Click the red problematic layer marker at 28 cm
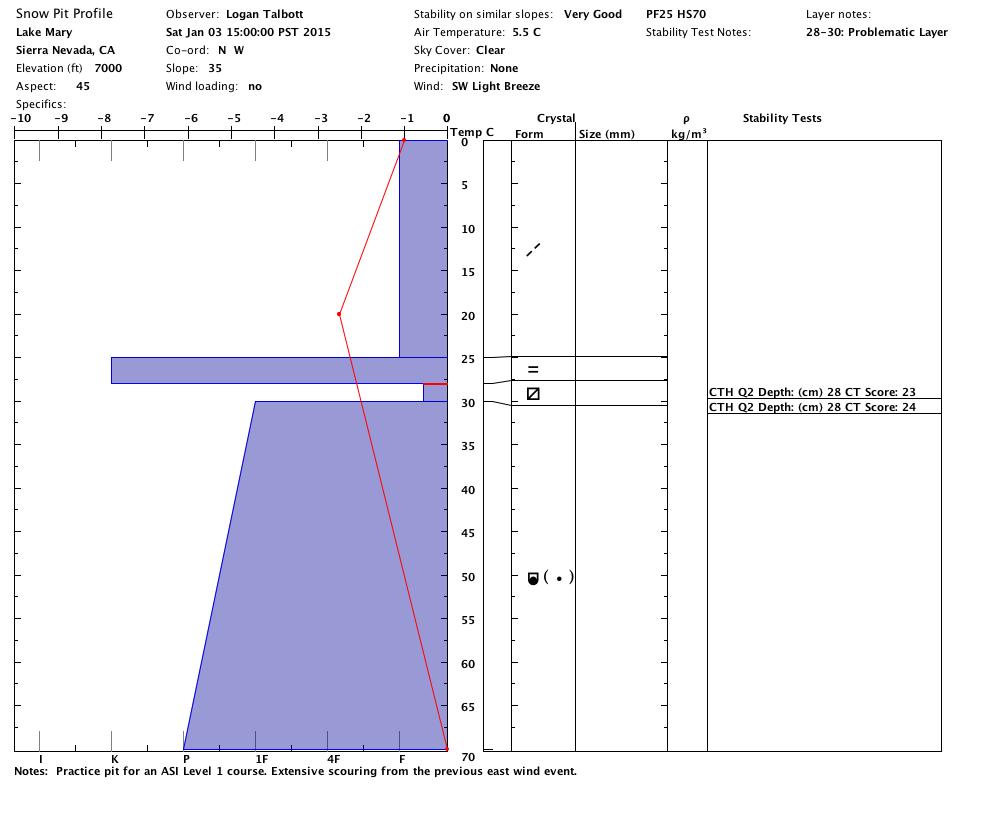 pyautogui.click(x=435, y=384)
